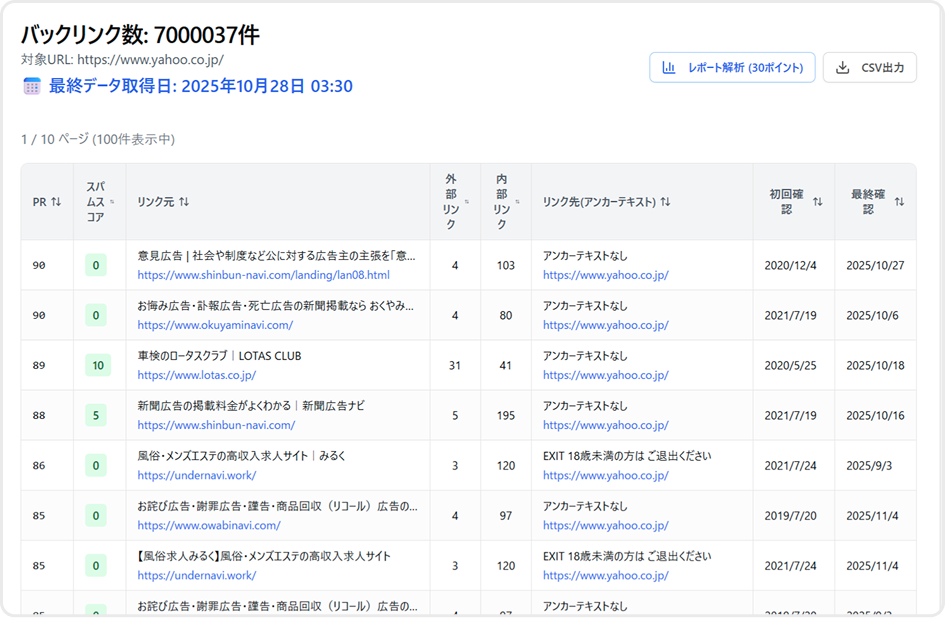The width and height of the screenshot is (945, 618).
Task: Open the www.lotas.co.jp source link
Action: [x=197, y=375]
